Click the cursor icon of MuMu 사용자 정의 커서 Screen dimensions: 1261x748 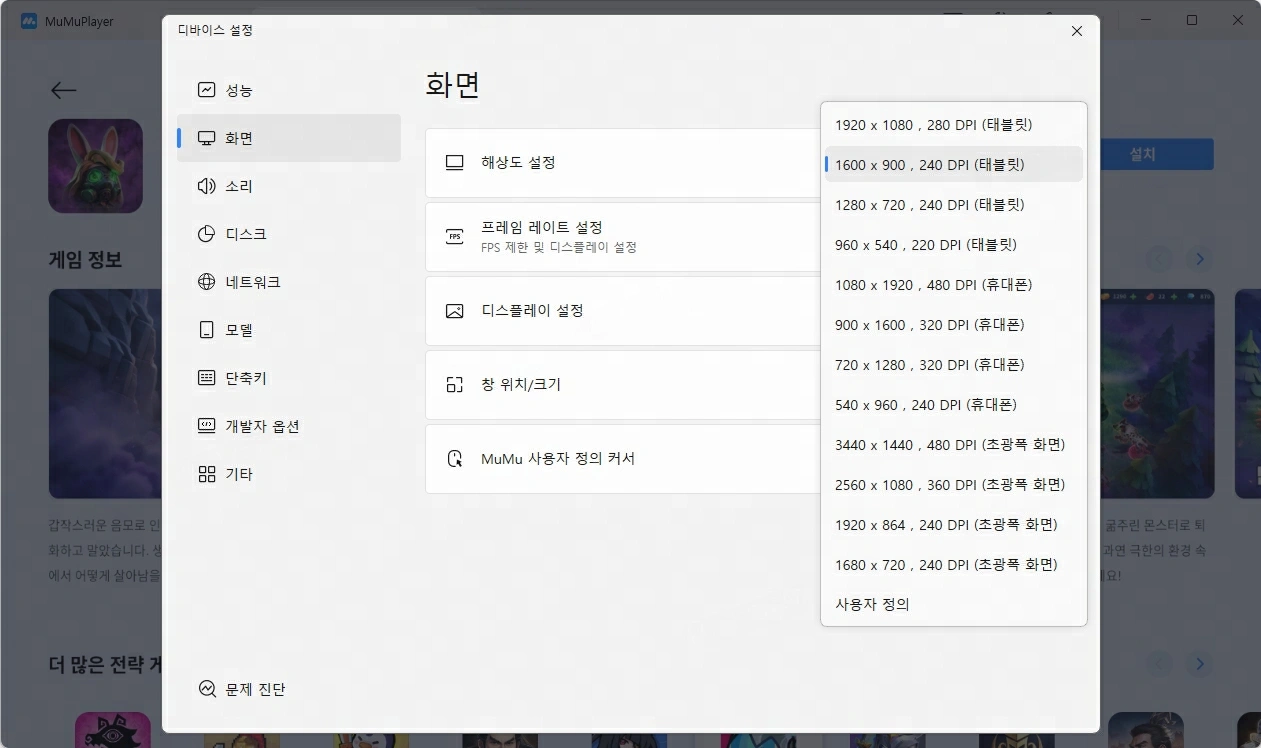tap(455, 459)
